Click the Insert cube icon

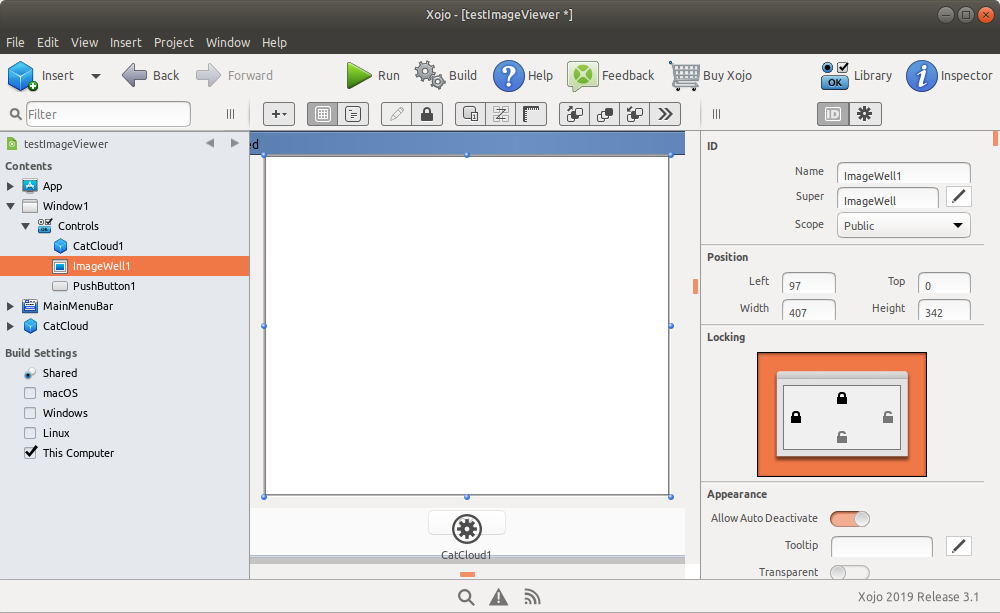coord(22,76)
